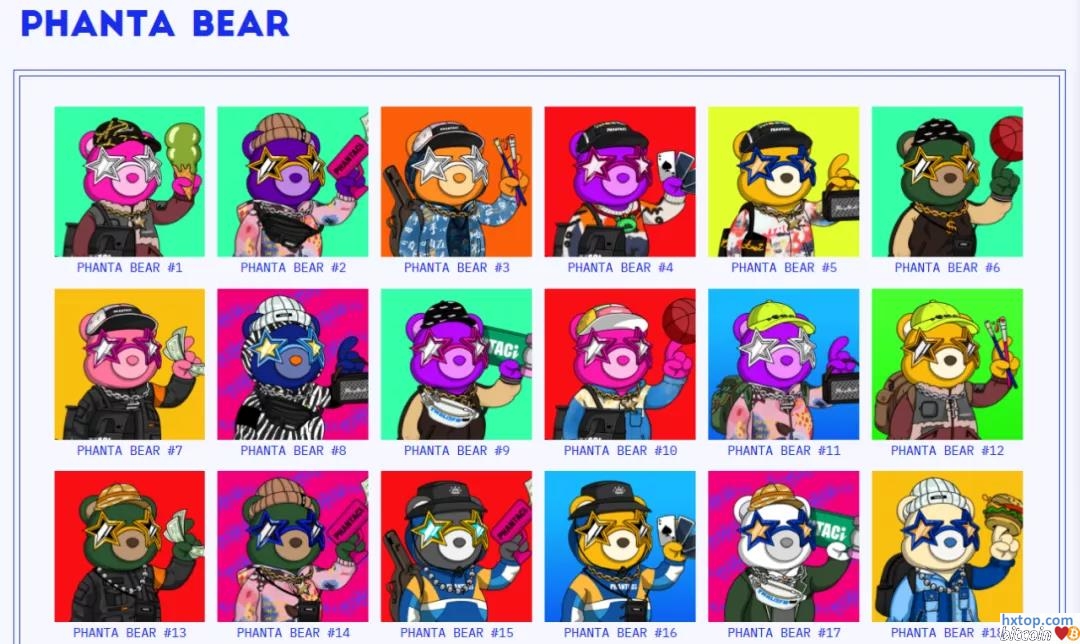Click the panda Phanta Bear #17 thumbnail

(x=784, y=546)
